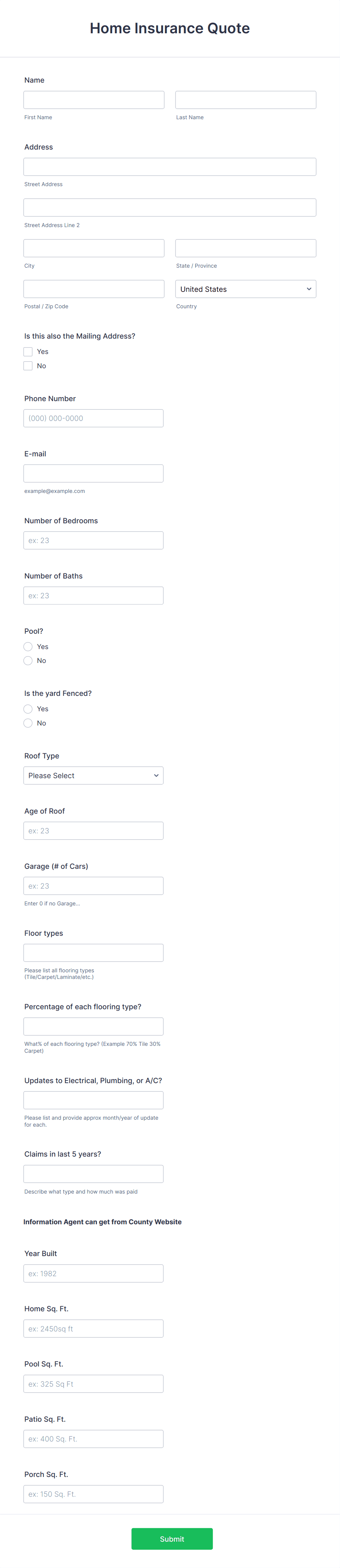Click the Street Address field
Screen dimensions: 340x1568
click(x=170, y=166)
